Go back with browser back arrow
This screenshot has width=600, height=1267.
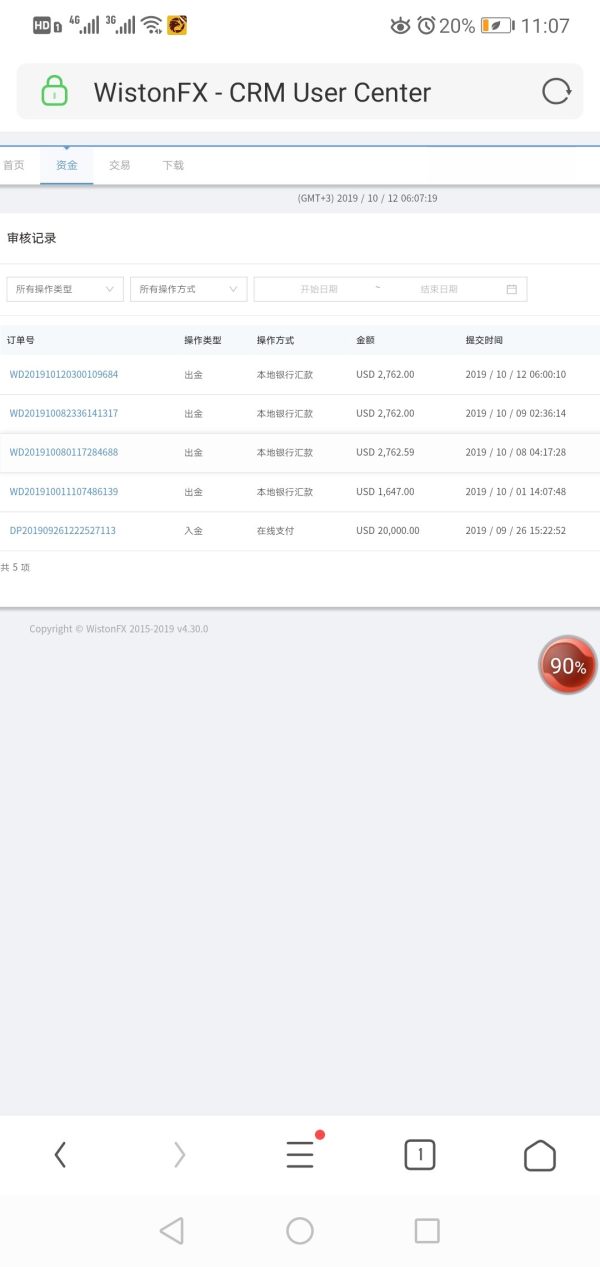click(60, 1155)
